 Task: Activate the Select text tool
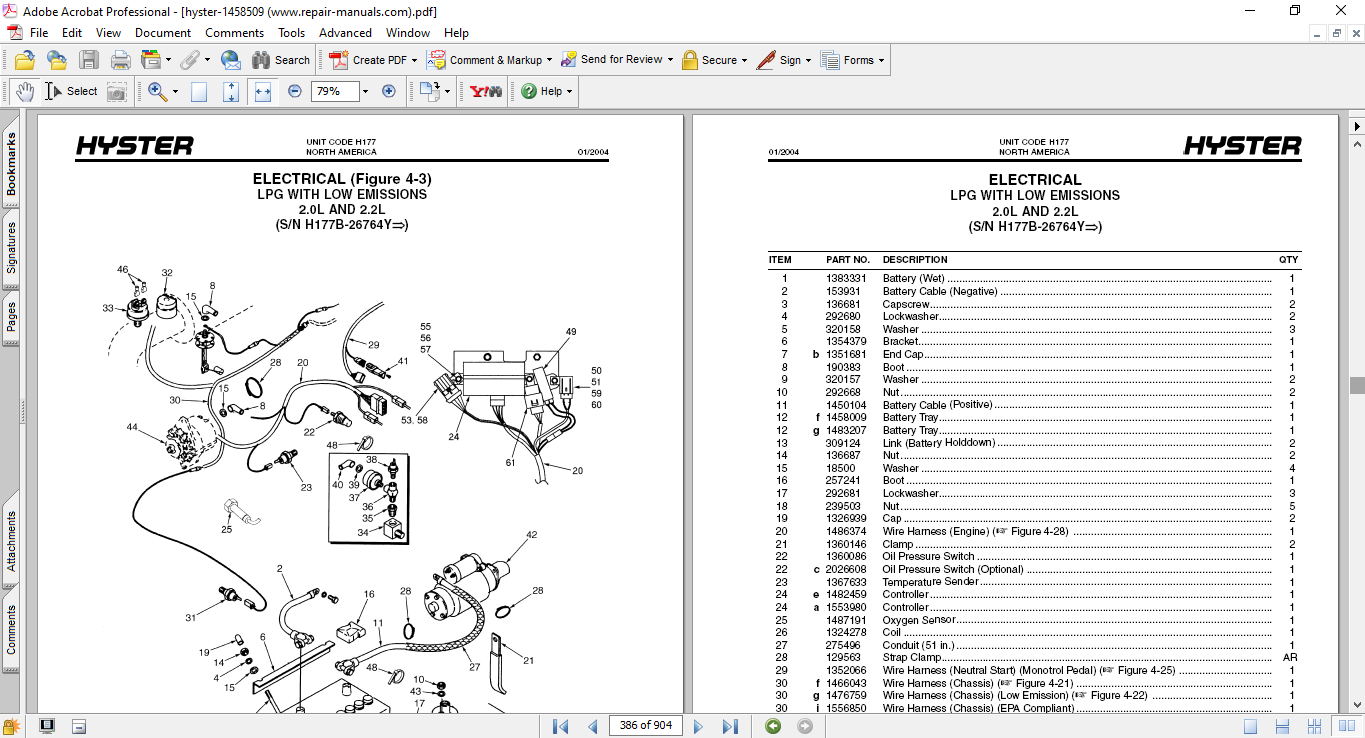tap(71, 91)
